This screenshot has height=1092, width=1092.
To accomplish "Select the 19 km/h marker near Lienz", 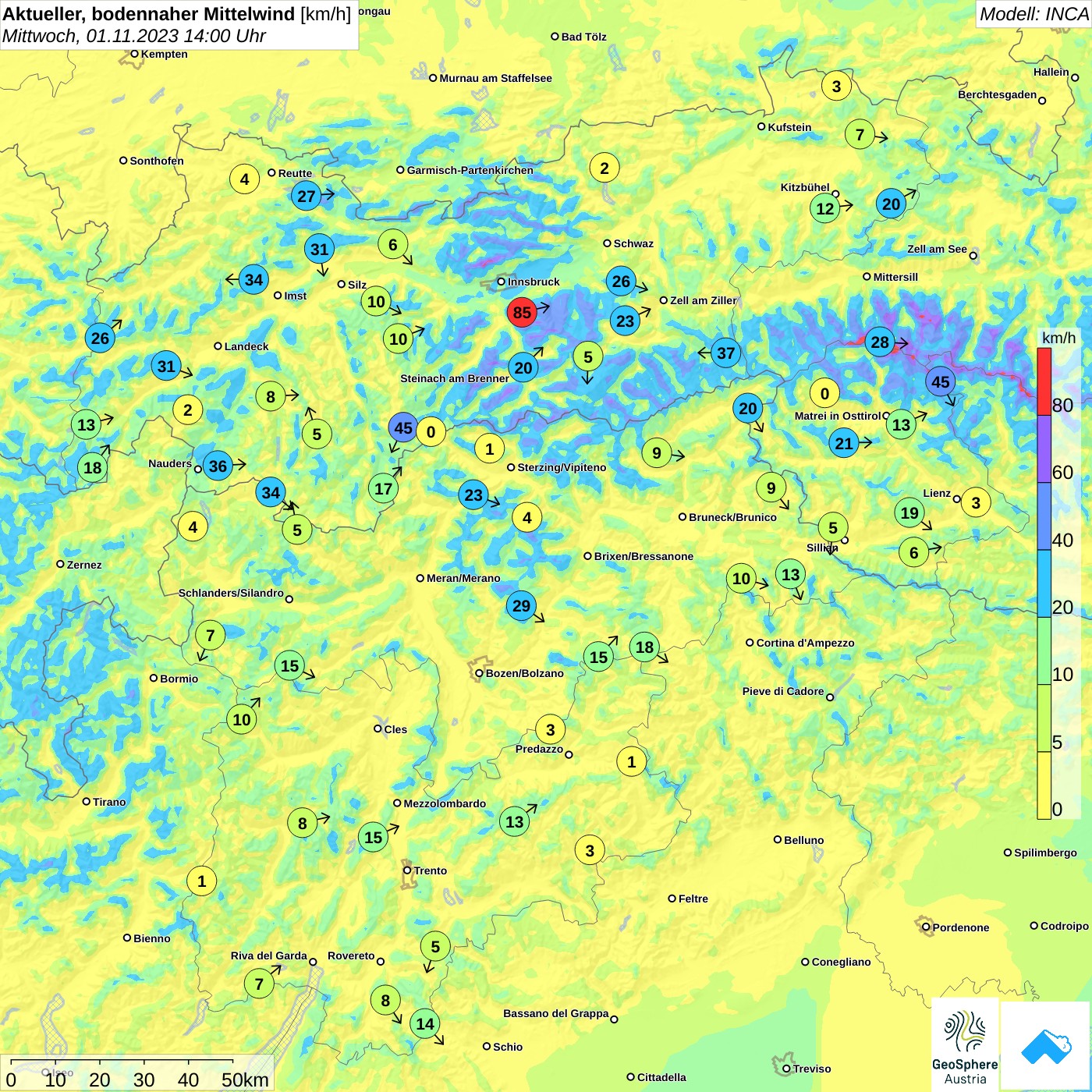I will point(909,512).
